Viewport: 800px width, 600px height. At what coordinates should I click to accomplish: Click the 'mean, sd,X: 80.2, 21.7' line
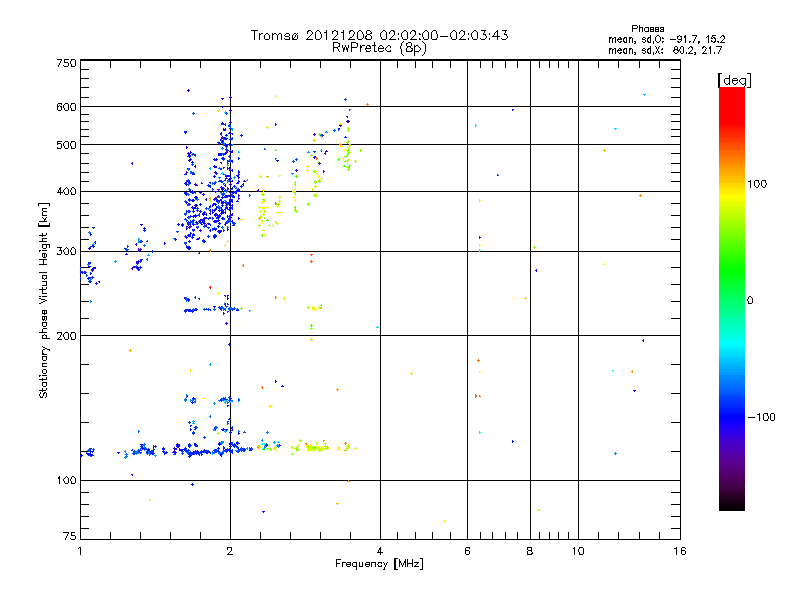pos(665,50)
